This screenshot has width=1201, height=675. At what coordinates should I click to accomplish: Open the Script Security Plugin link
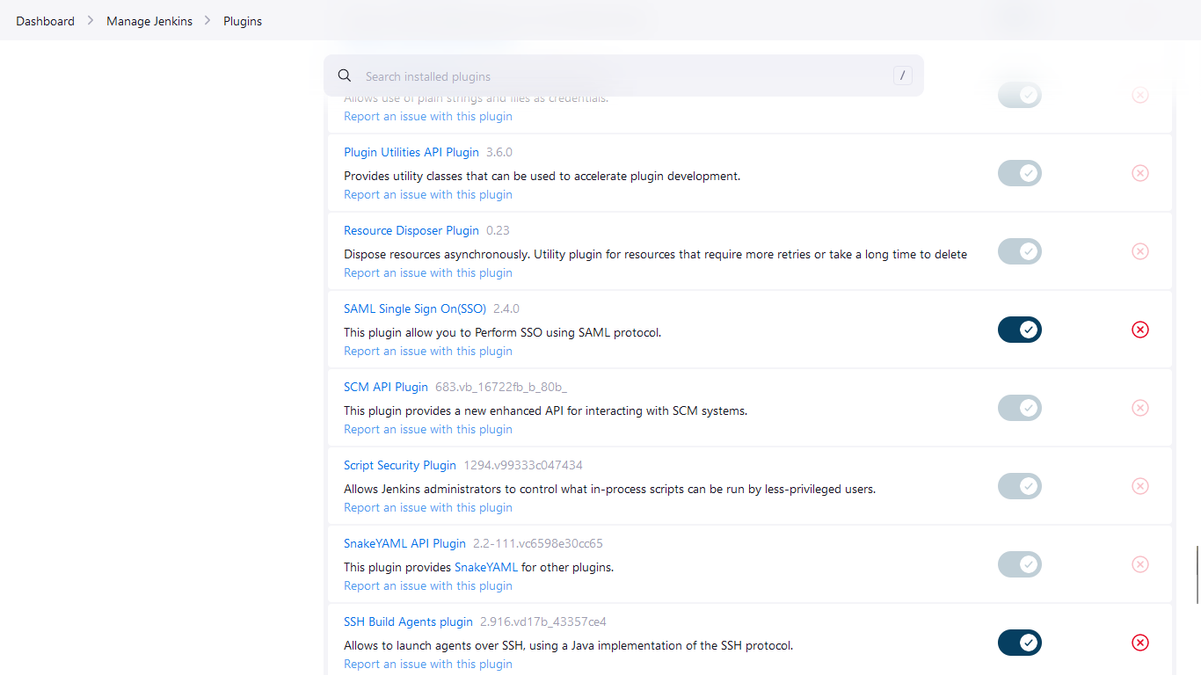(400, 465)
